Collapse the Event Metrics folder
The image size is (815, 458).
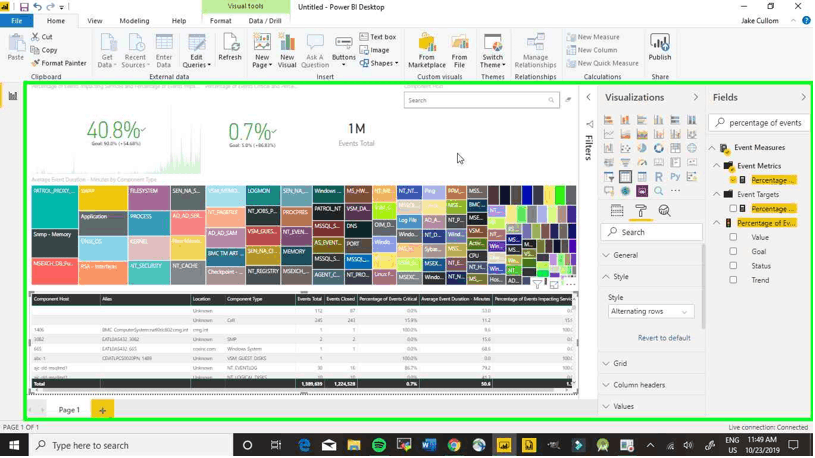pyautogui.click(x=717, y=166)
